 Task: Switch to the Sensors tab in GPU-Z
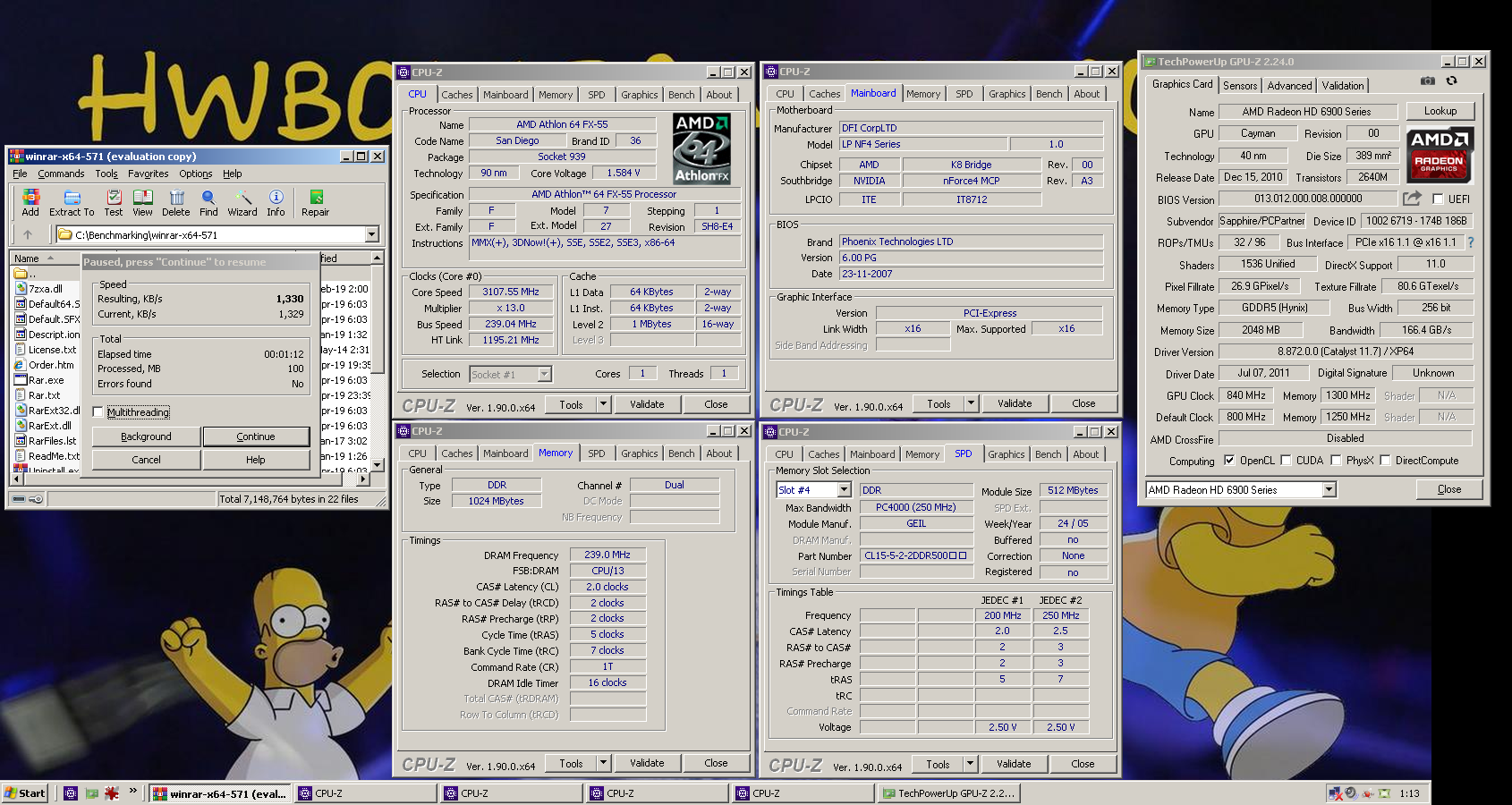(1240, 86)
